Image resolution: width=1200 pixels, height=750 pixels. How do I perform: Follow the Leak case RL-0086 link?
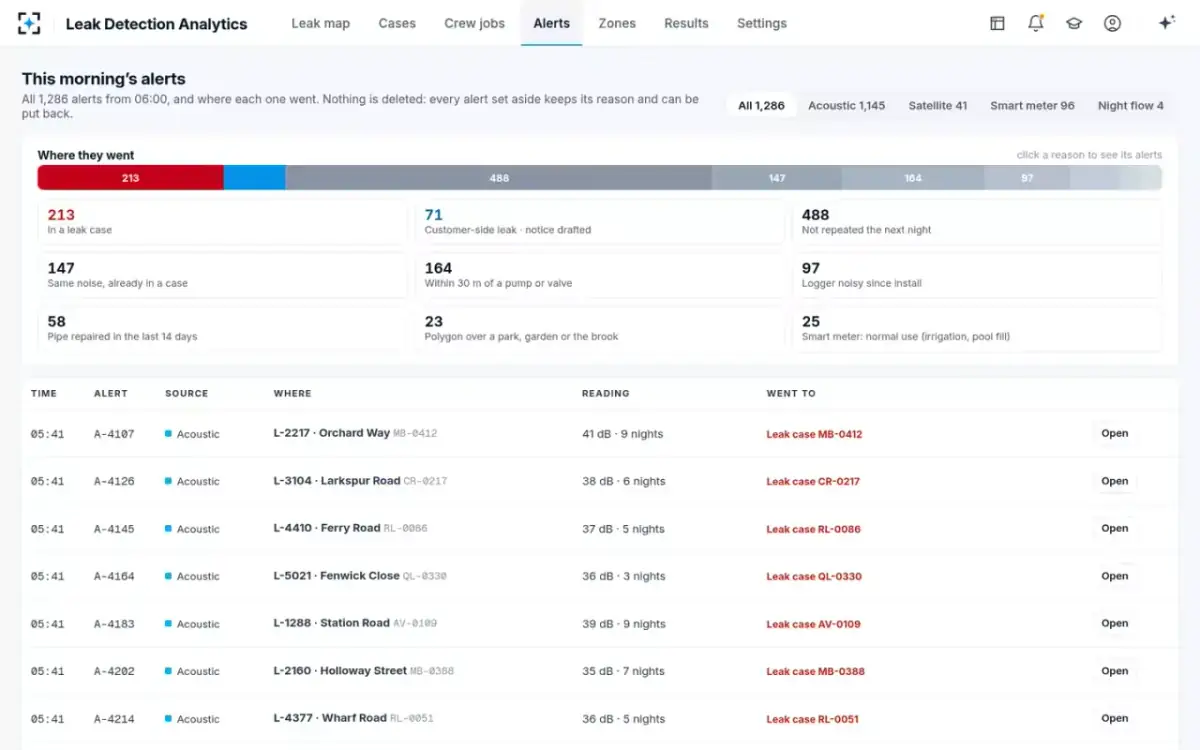pyautogui.click(x=813, y=529)
